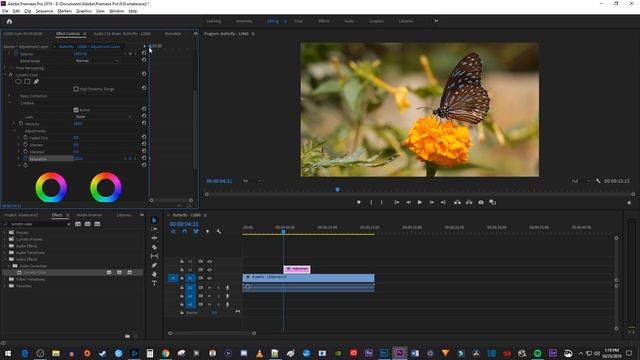Open the Program monitor zoom level dropdown
This screenshot has height=360, width=640.
[x=251, y=181]
